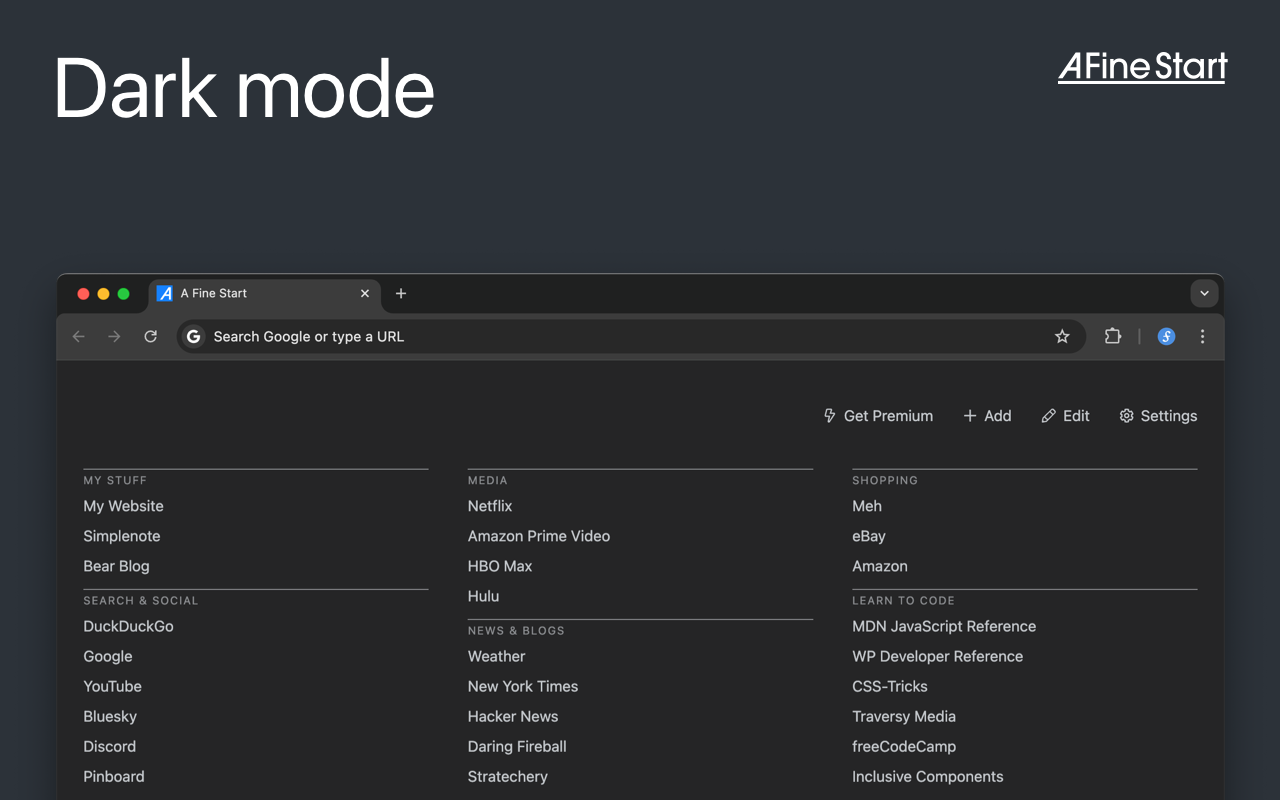Expand the tab search dropdown chevron
1280x800 pixels.
[1204, 293]
